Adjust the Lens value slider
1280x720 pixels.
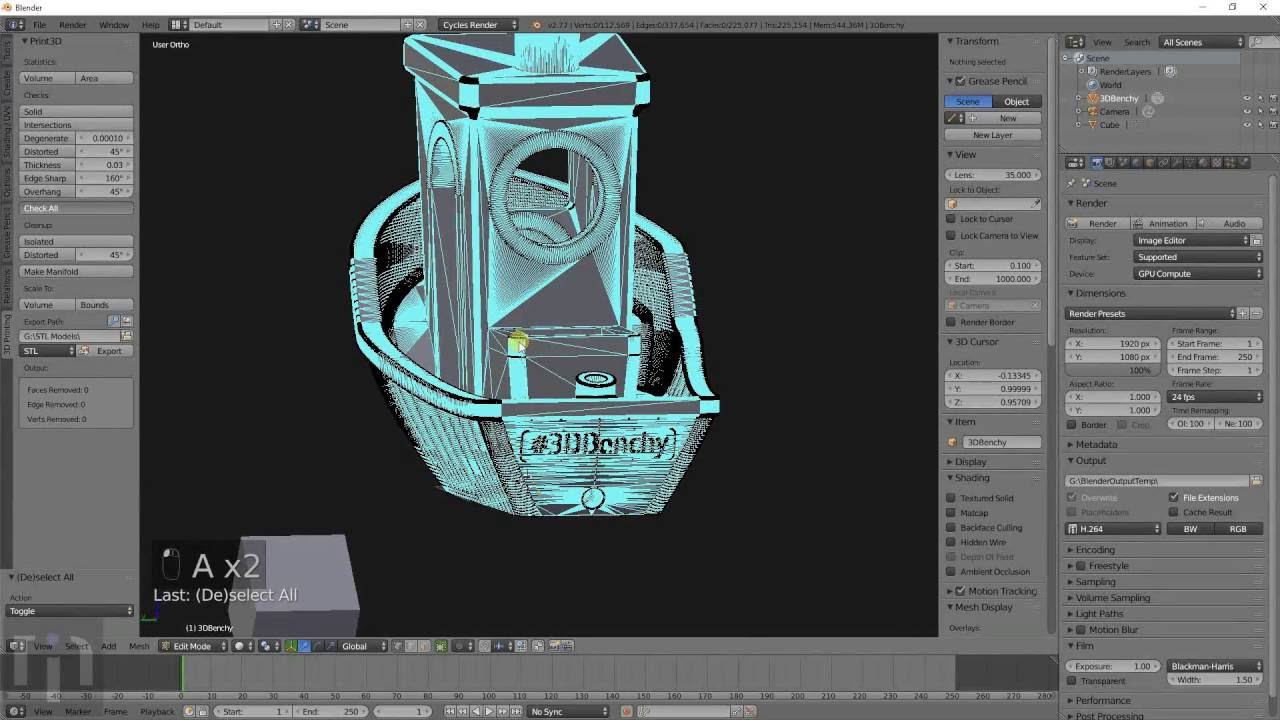tap(993, 175)
